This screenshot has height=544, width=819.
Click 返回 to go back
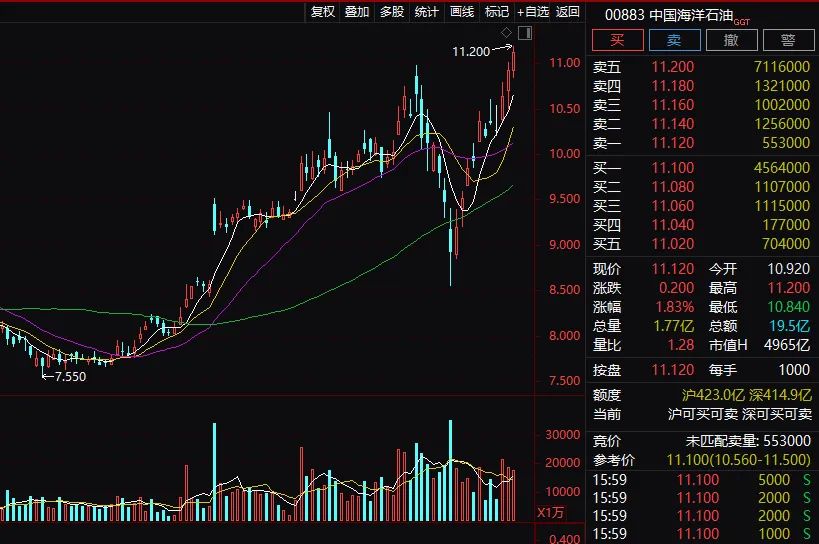tap(568, 12)
